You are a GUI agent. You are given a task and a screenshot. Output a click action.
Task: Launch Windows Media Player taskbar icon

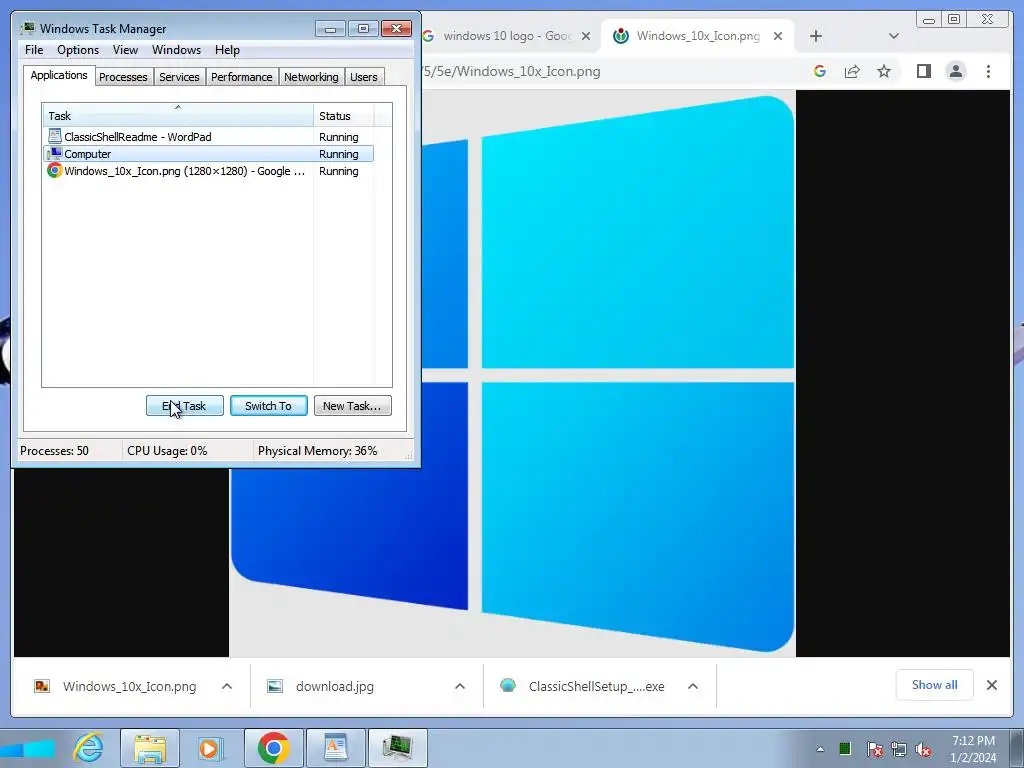pyautogui.click(x=210, y=748)
